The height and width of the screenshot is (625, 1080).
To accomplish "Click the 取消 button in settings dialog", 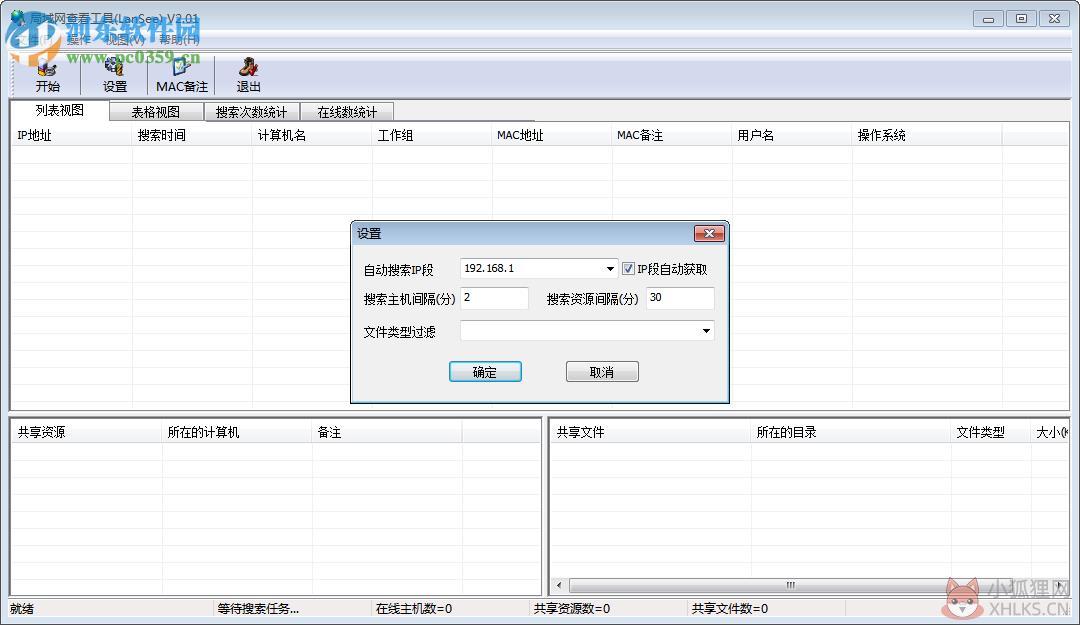I will (x=602, y=372).
